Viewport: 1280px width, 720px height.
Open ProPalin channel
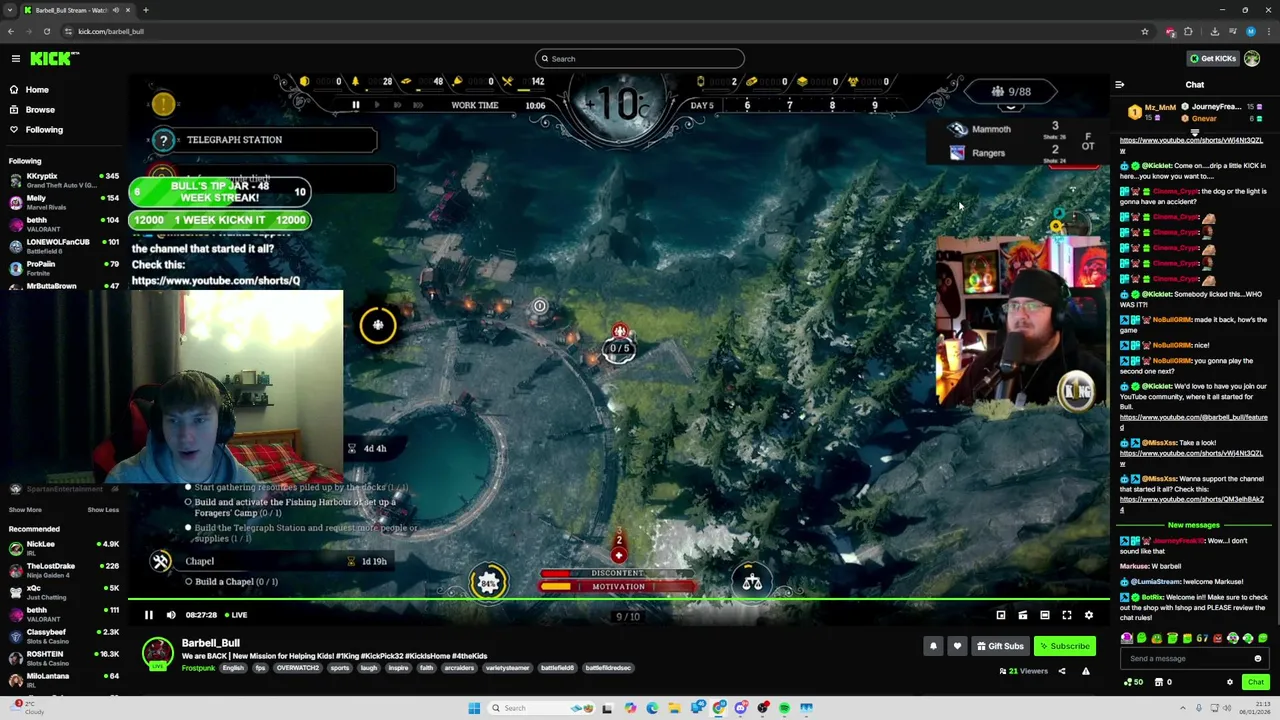[x=64, y=267]
